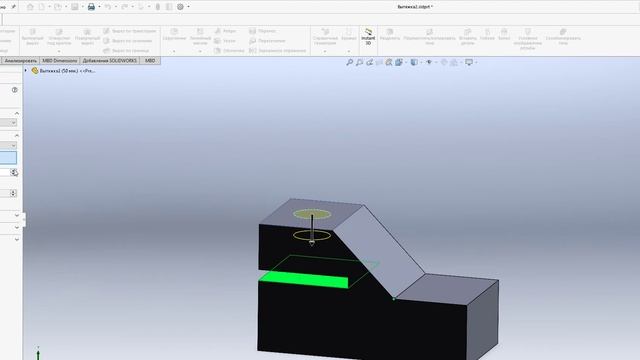This screenshot has width=640, height=360.
Task: Choose Вырез по траектории swept cut
Action: 130,31
